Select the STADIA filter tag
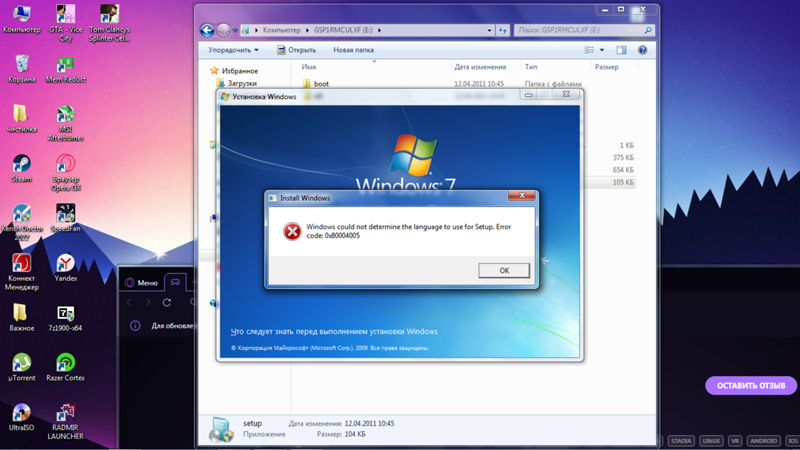Viewport: 800px width, 450px height. pyautogui.click(x=681, y=441)
